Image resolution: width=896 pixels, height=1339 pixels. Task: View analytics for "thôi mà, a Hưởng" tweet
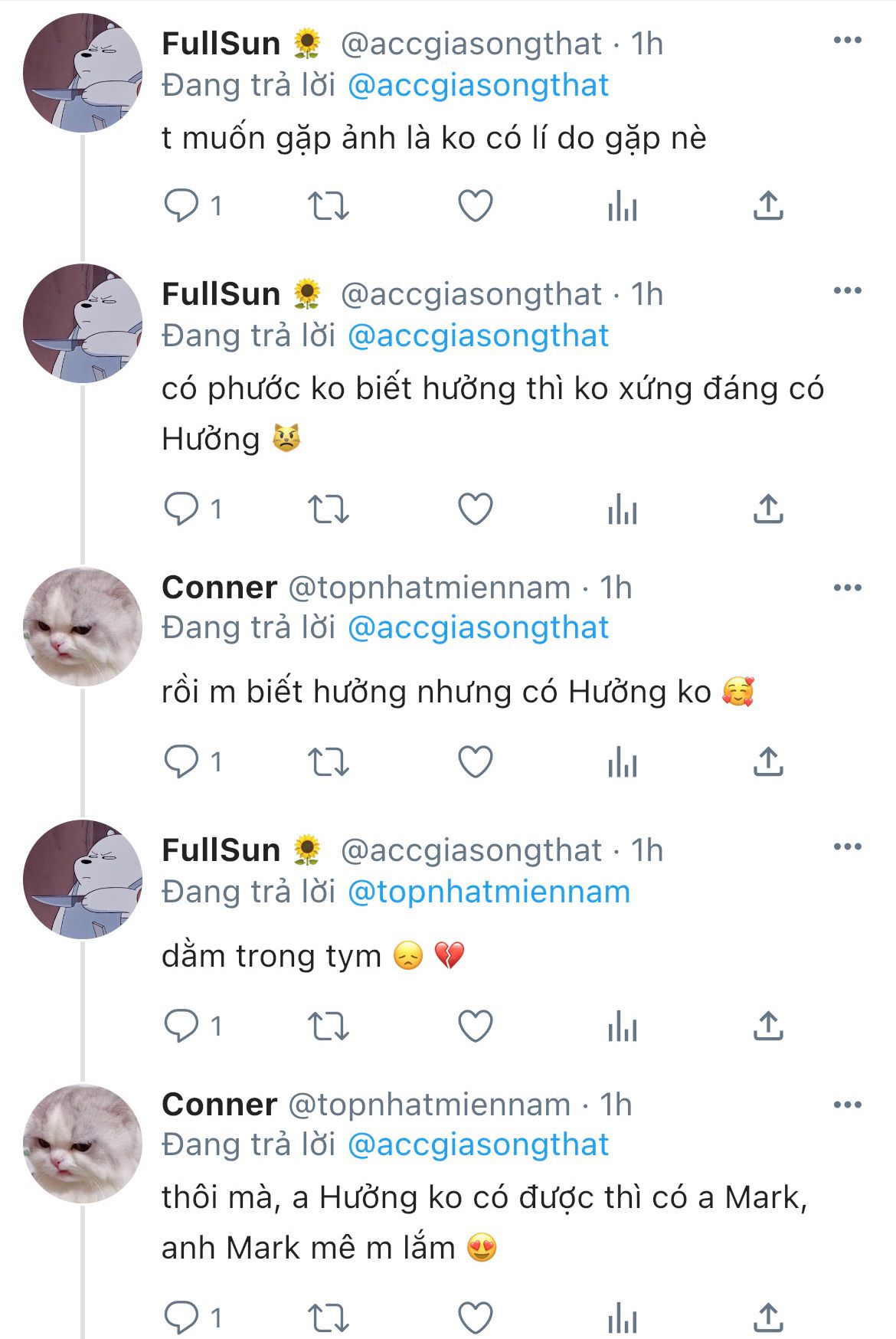[622, 1318]
